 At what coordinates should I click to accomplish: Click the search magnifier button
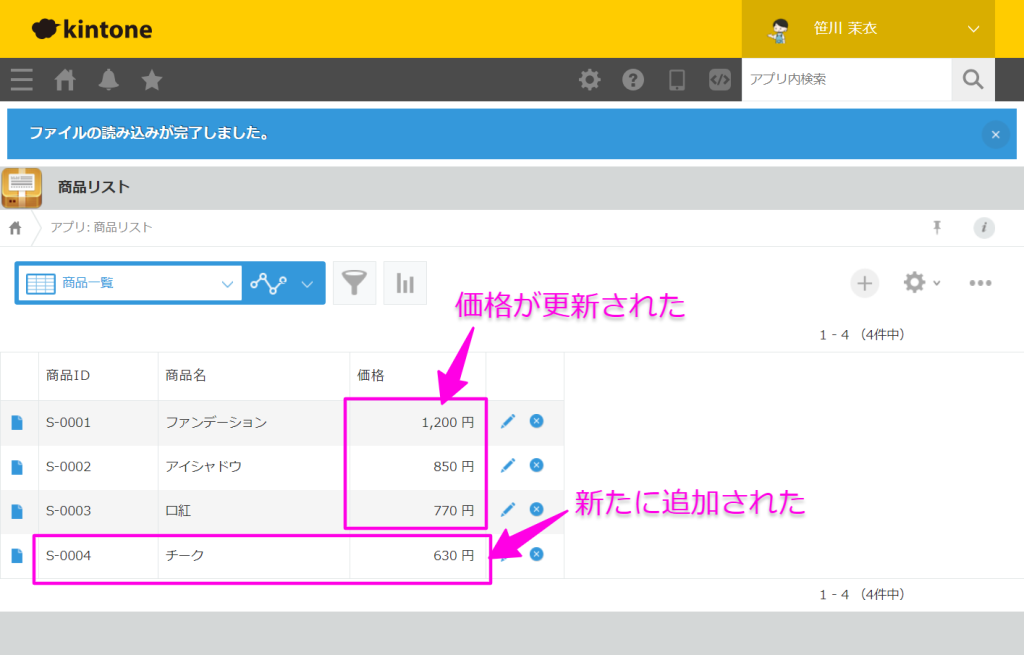(972, 79)
